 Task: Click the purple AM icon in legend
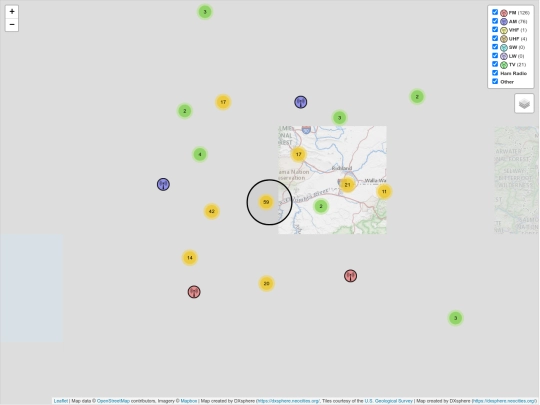click(x=504, y=22)
